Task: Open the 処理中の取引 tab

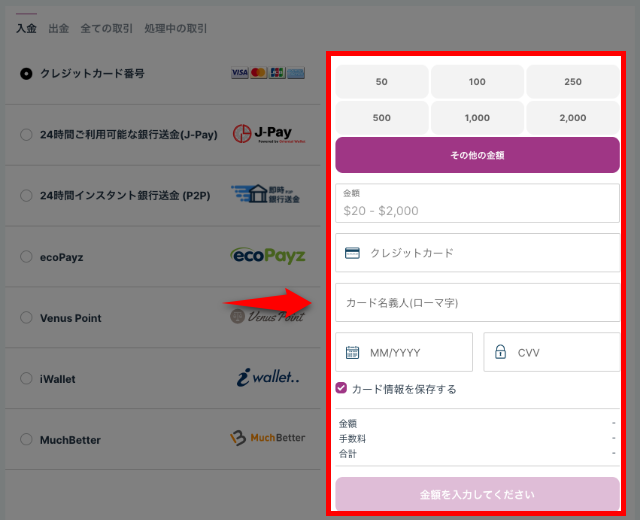Action: point(177,28)
